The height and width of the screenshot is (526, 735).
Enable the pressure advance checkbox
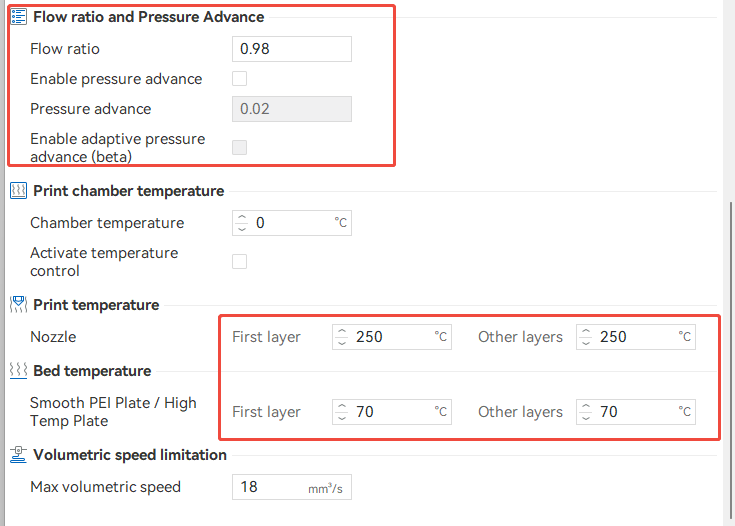(x=240, y=79)
